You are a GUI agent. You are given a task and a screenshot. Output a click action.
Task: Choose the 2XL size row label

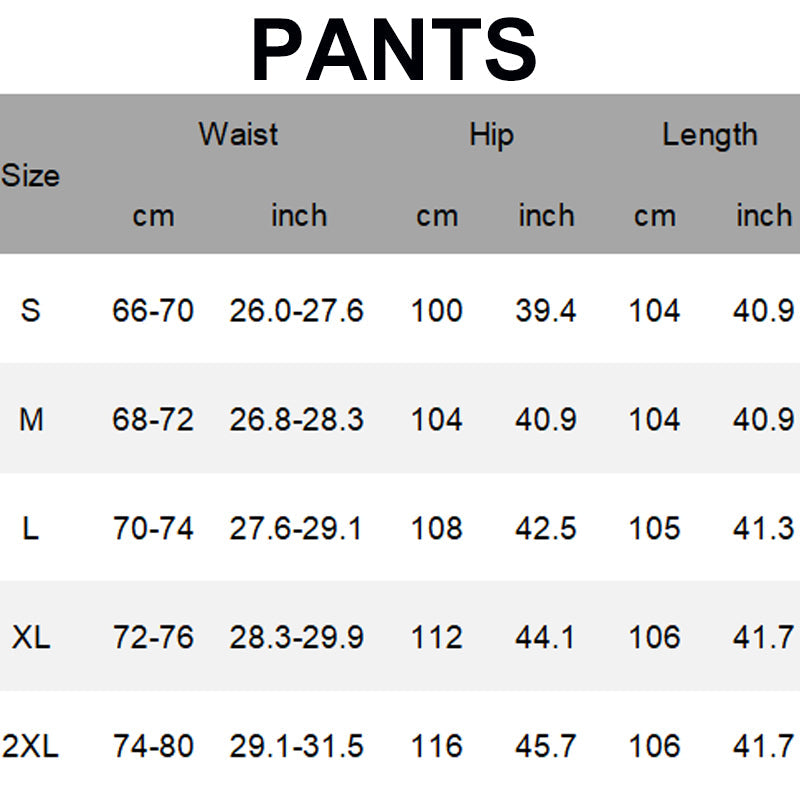pos(31,746)
